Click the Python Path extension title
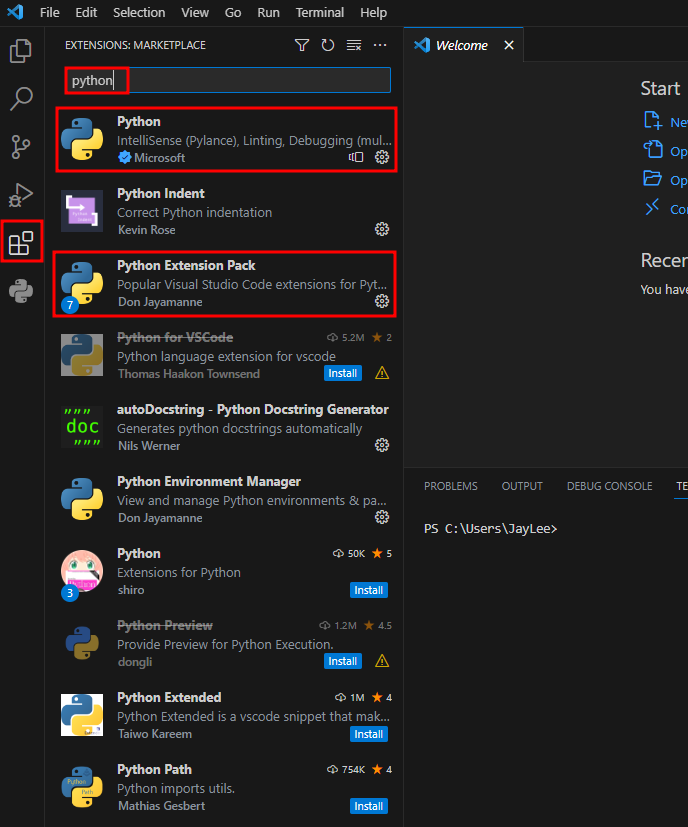Screen dimensions: 688x827 (154, 770)
